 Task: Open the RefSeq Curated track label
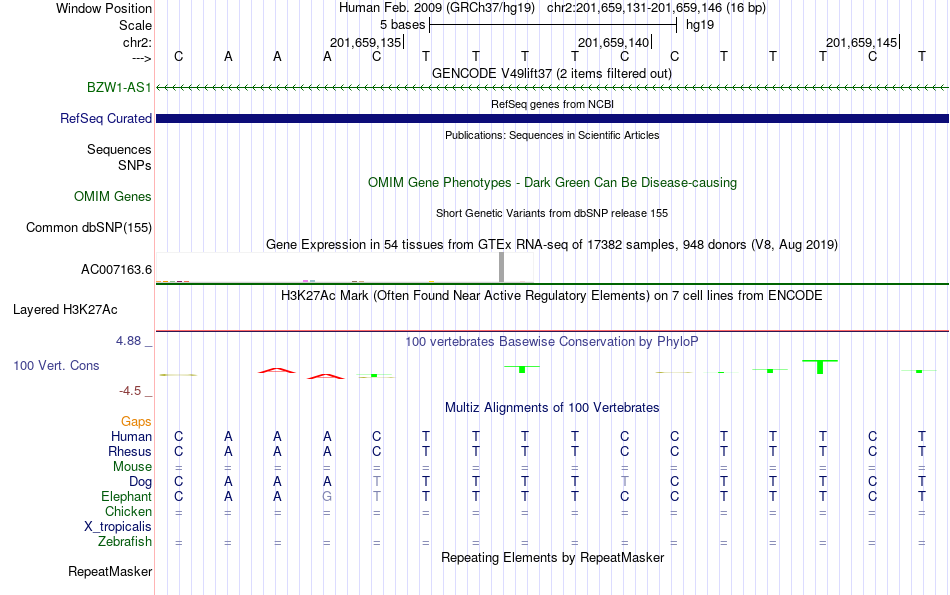tap(106, 118)
